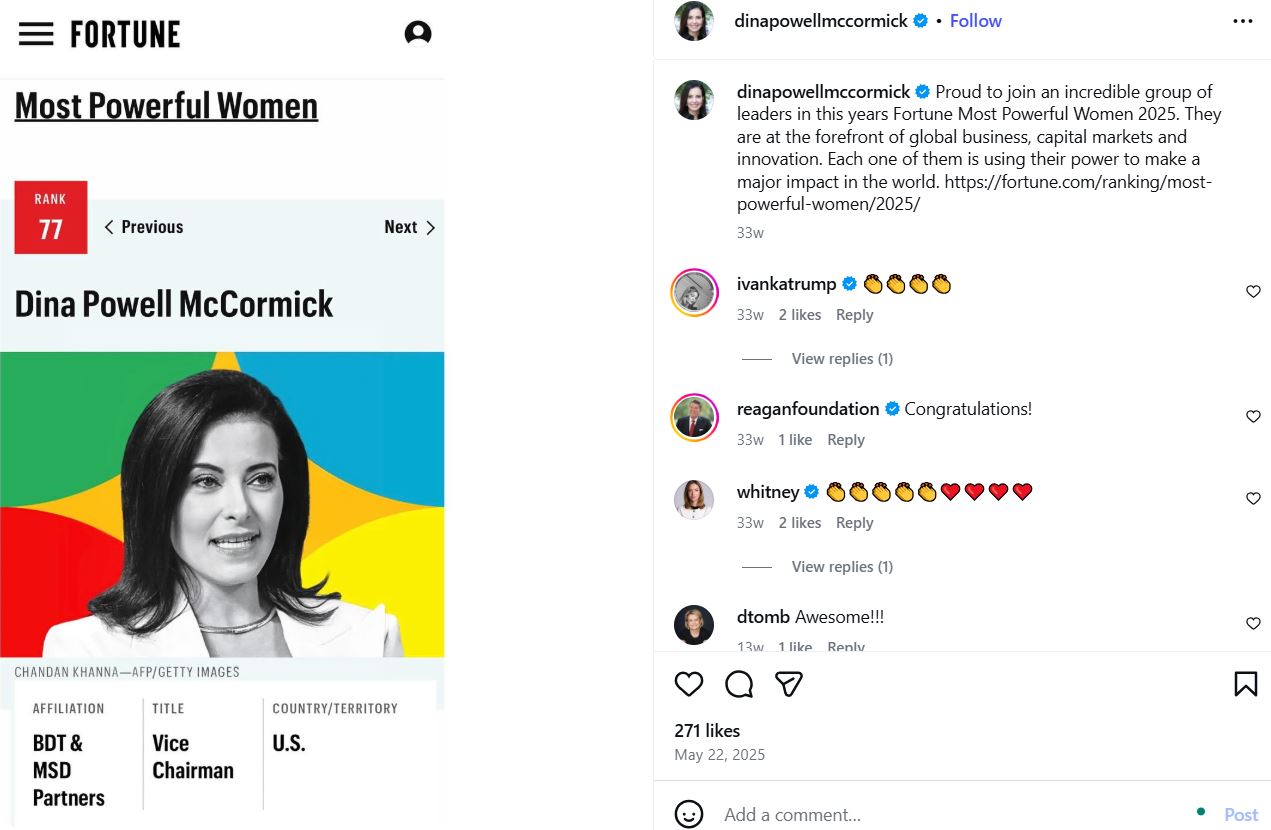
Task: Like the post with heart icon
Action: pos(689,684)
